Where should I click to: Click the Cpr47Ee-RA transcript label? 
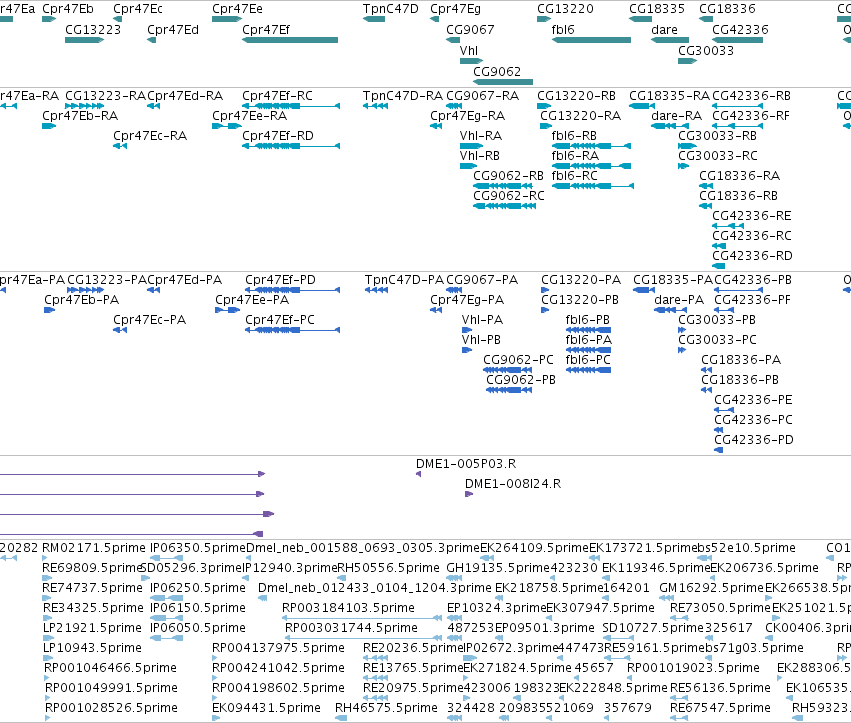[x=250, y=116]
